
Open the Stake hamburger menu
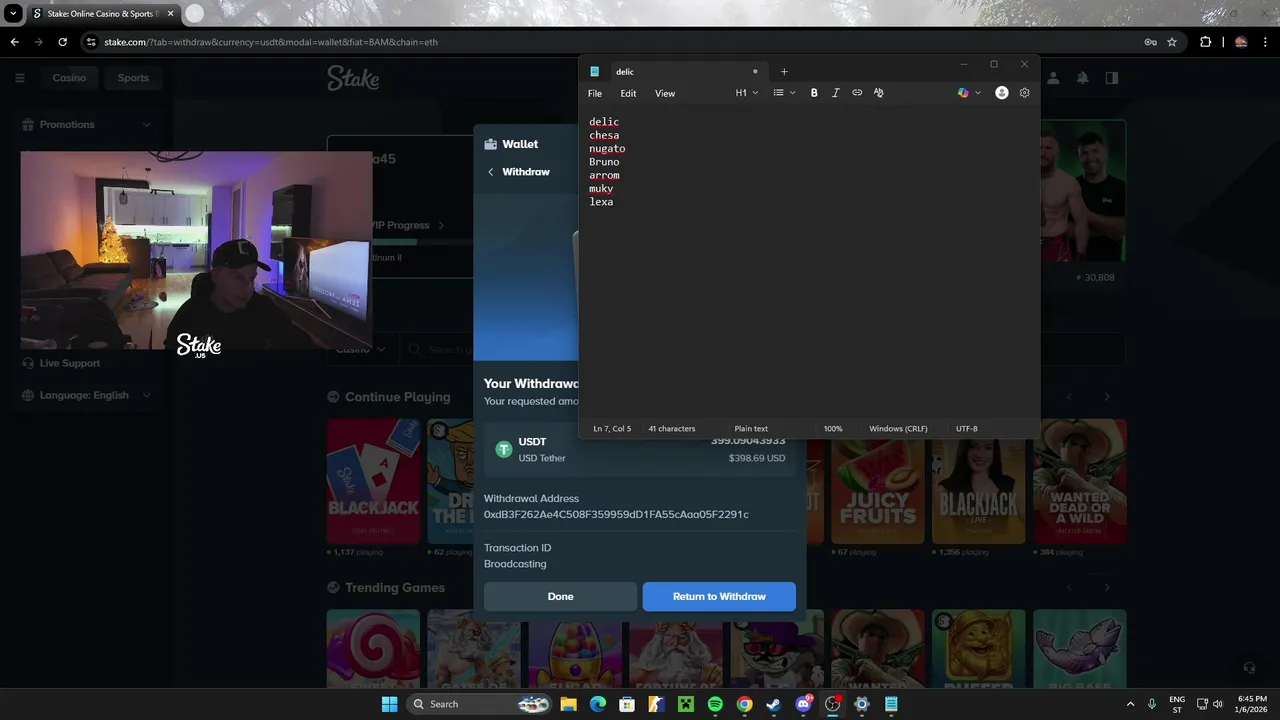[20, 78]
